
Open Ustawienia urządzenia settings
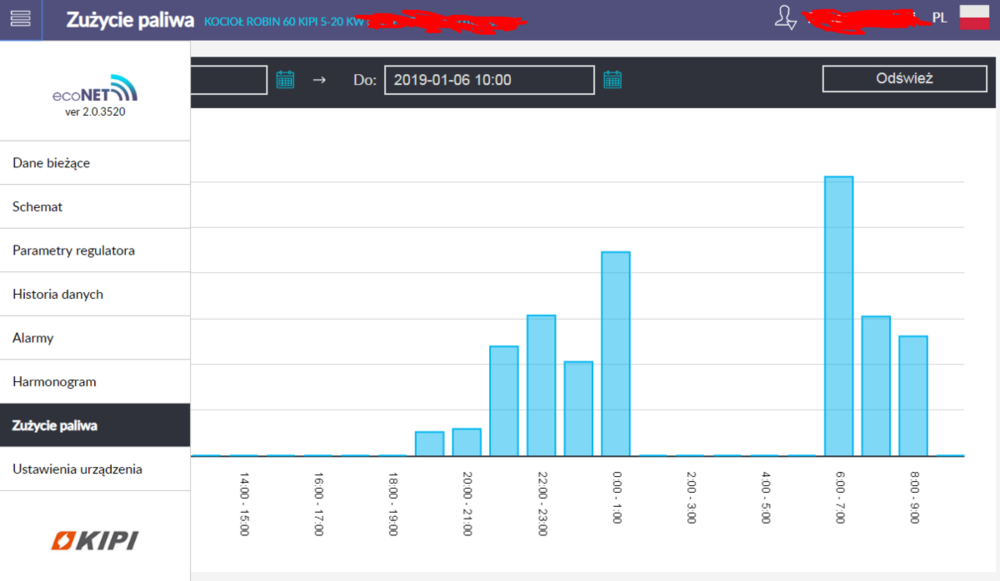pyautogui.click(x=95, y=469)
